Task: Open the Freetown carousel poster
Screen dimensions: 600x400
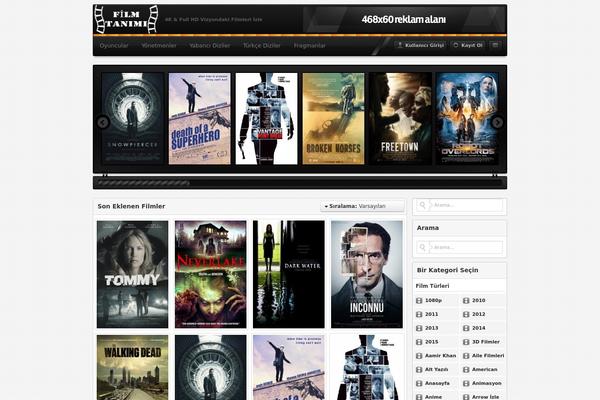Action: click(x=400, y=119)
